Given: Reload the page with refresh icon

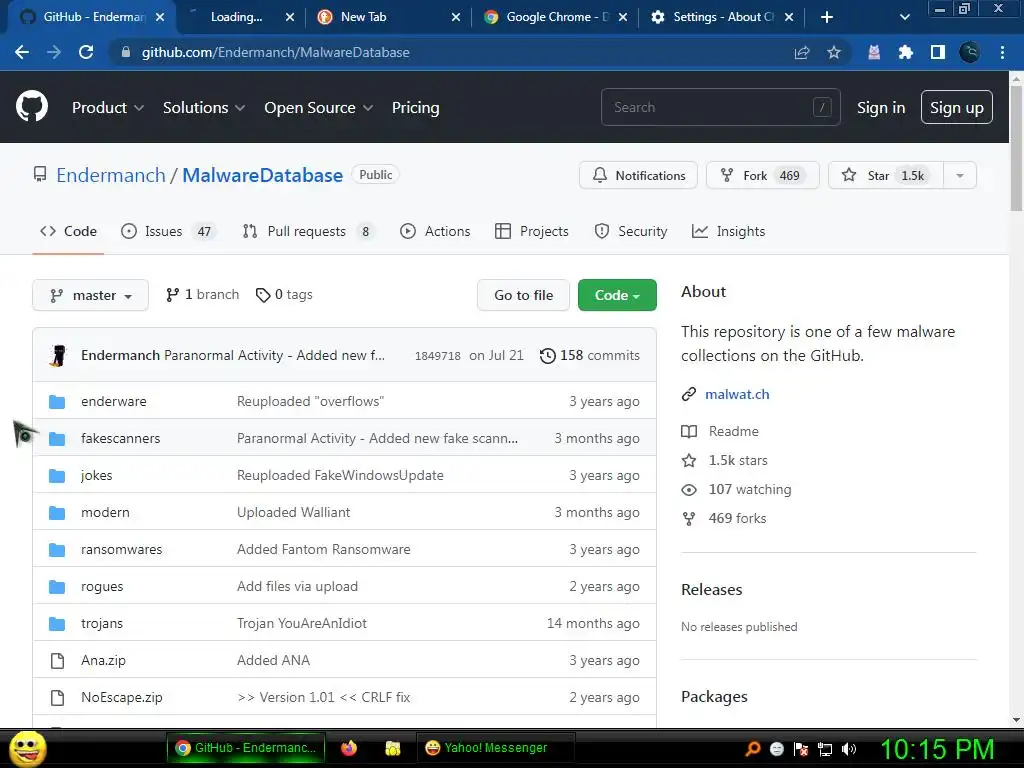Looking at the screenshot, I should coord(86,52).
